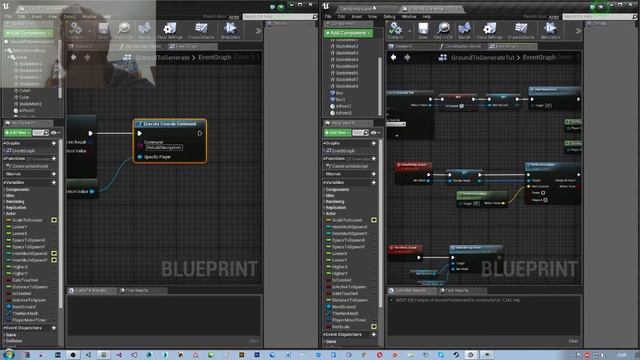Click Clear button in right Compiler Results
Viewport: 640px width, 360px height.
point(573,341)
